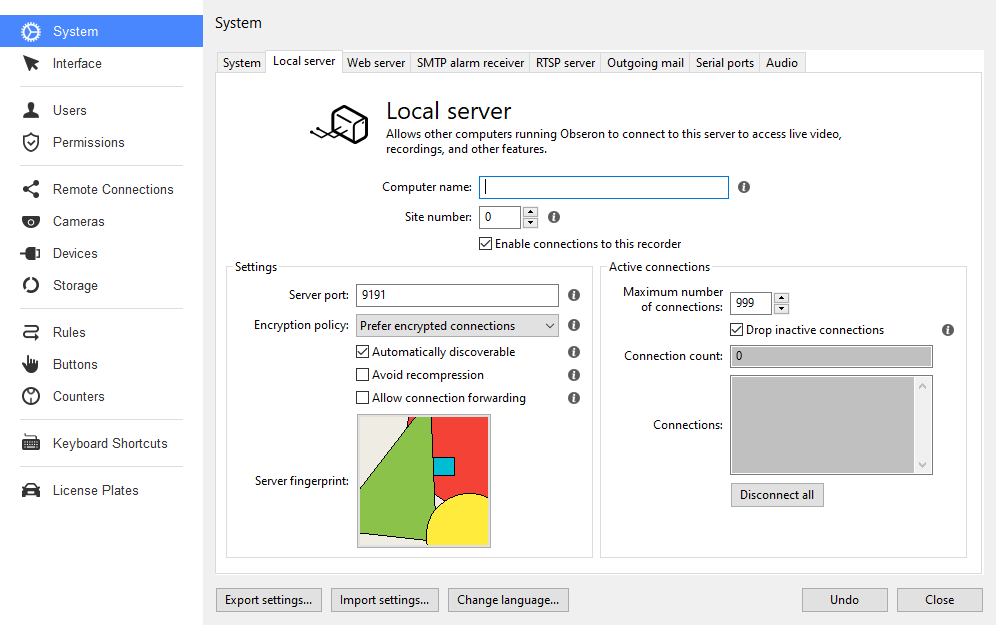The height and width of the screenshot is (625, 996).
Task: Click the Permissions shield icon
Action: [x=30, y=142]
